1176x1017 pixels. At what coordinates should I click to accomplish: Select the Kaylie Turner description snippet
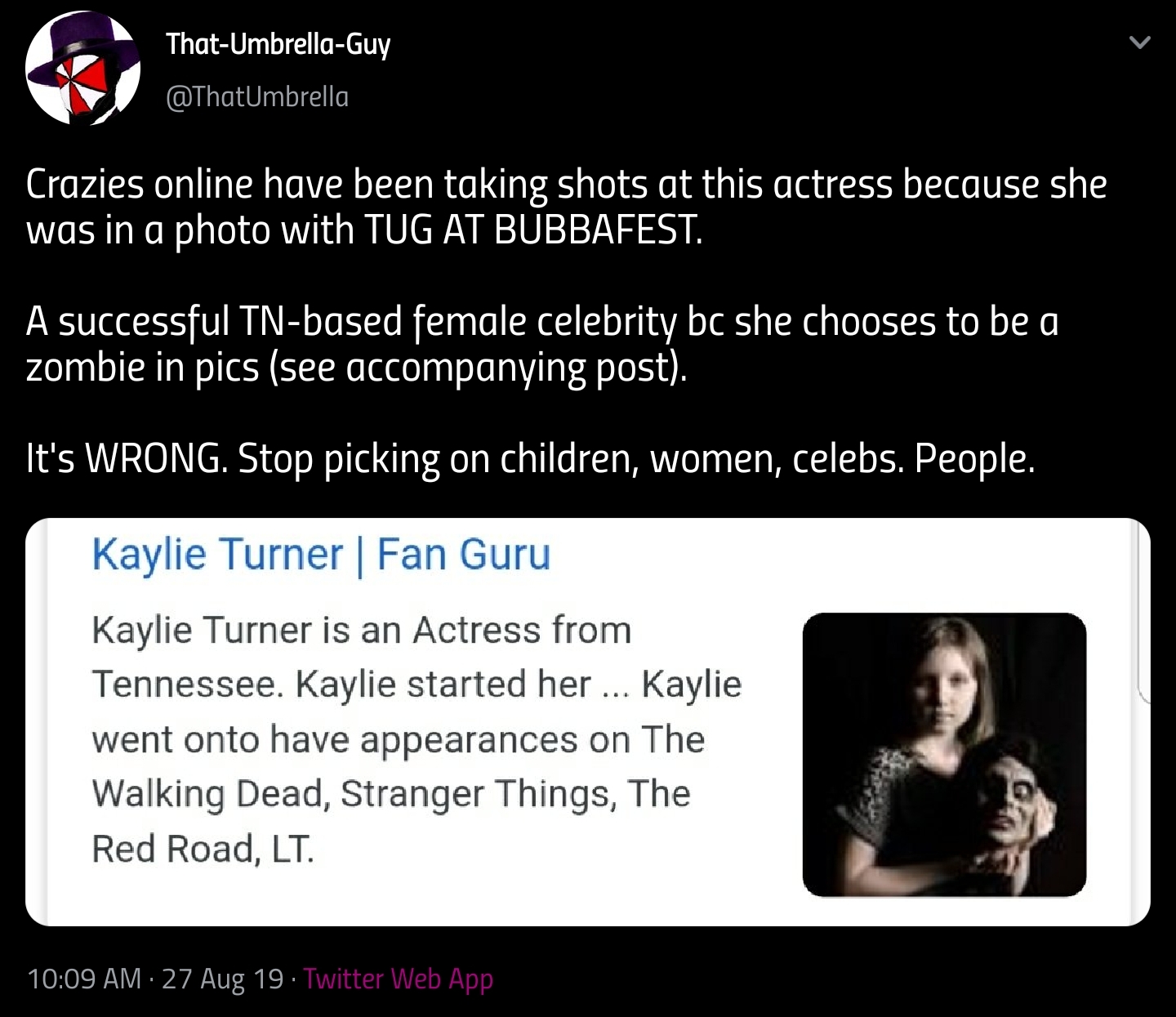416,739
